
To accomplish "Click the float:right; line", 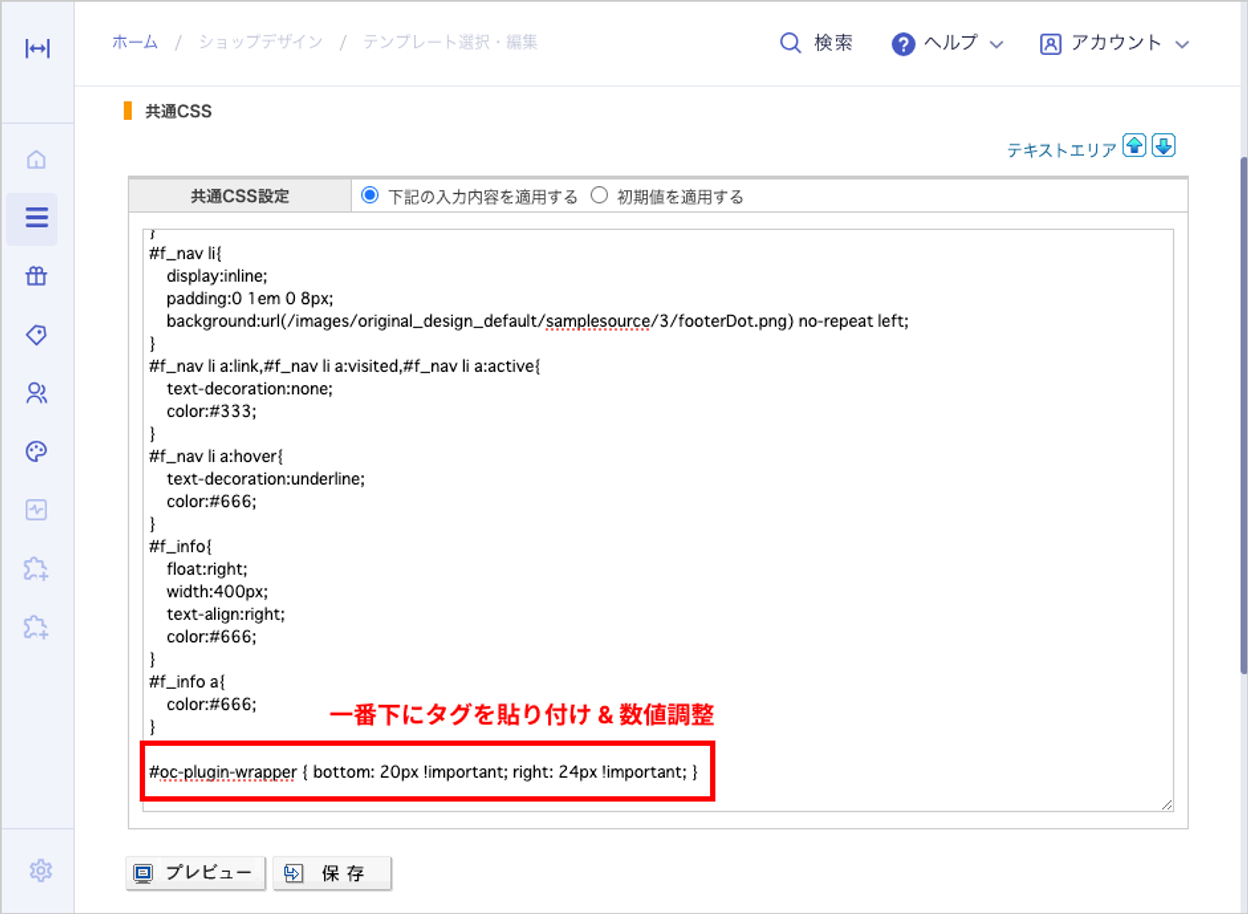I will click(x=207, y=568).
